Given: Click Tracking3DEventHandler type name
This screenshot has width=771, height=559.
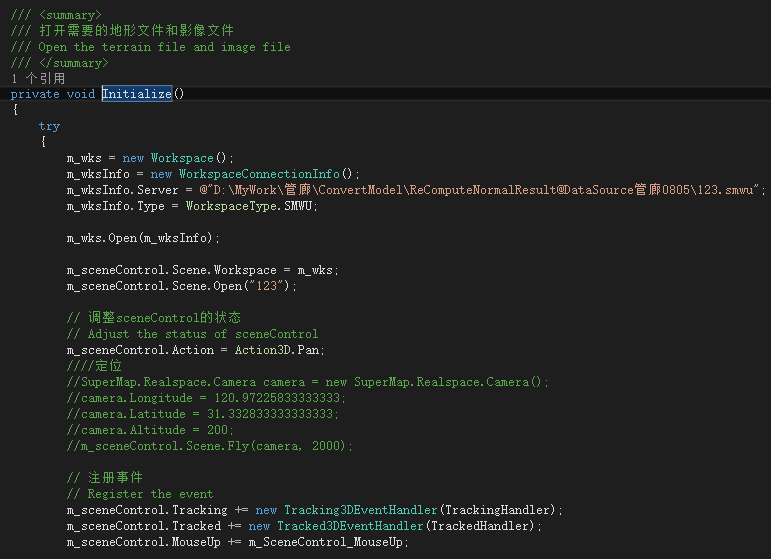Looking at the screenshot, I should (x=361, y=510).
